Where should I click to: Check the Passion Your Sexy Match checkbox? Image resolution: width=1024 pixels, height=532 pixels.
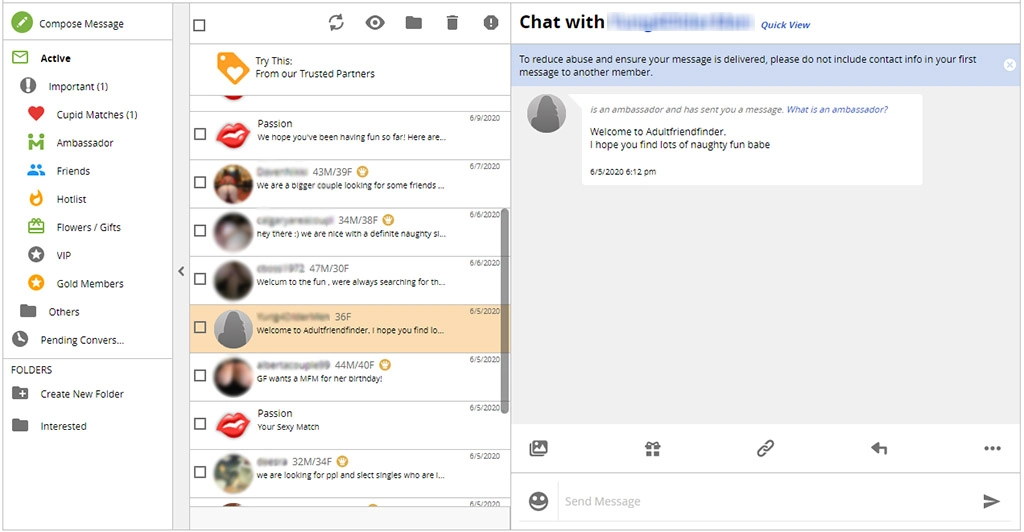point(200,424)
